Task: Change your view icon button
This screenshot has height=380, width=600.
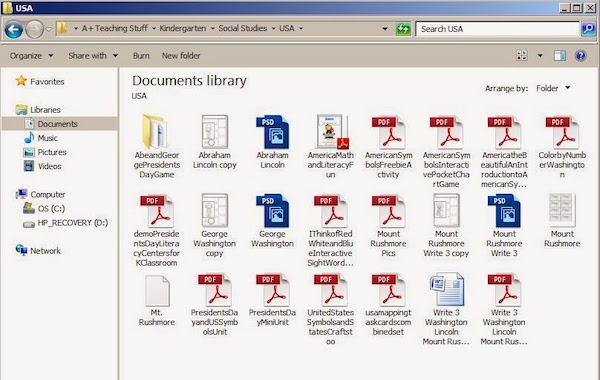Action: [x=522, y=56]
